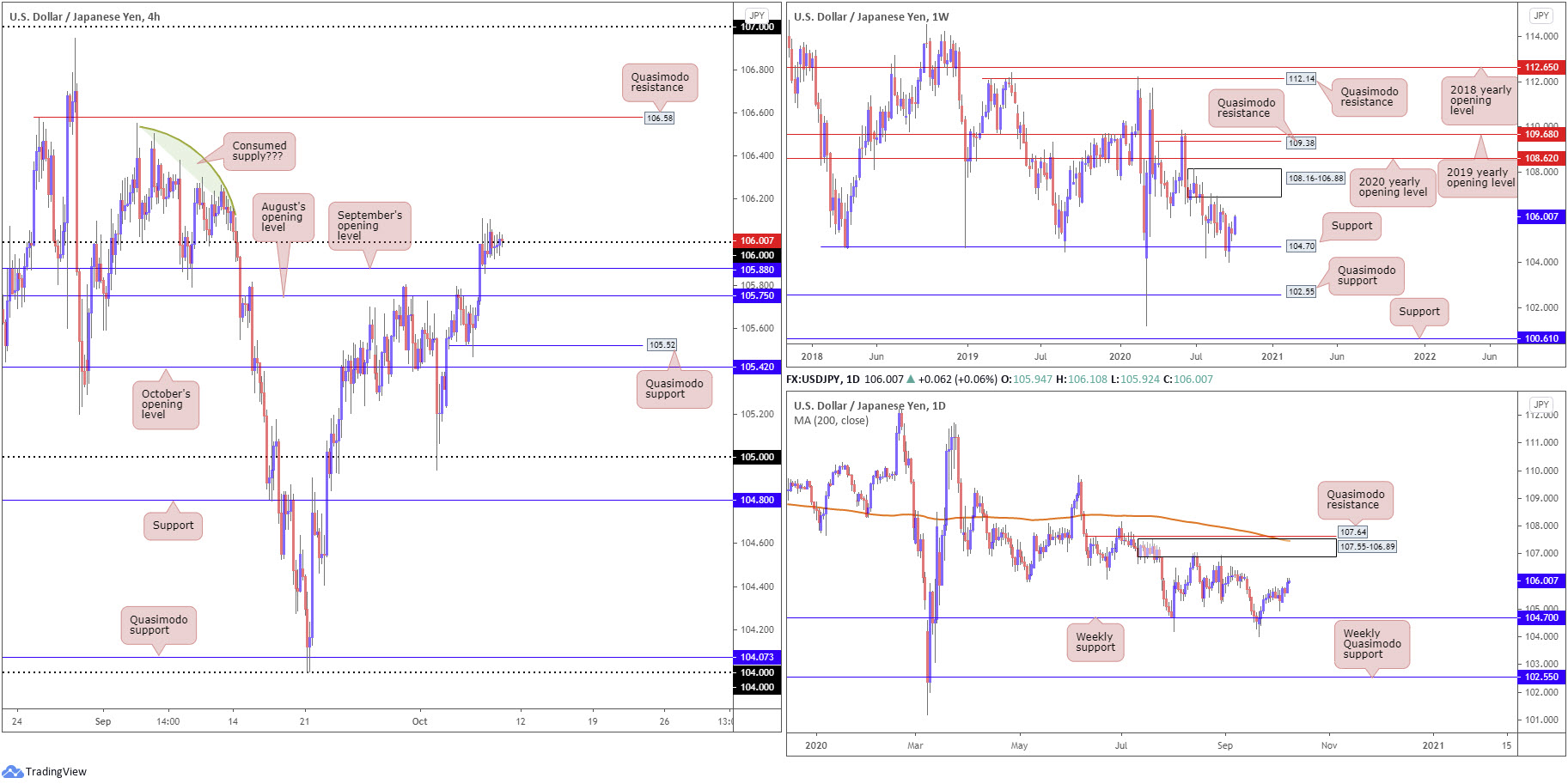Click the 'MA (200, close)' indicator label

click(831, 420)
